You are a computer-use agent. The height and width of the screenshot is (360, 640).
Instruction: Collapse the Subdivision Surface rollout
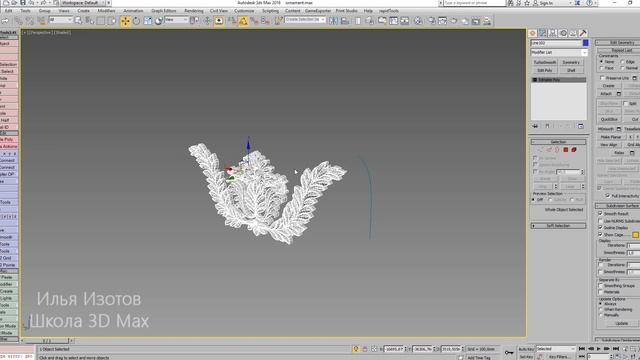(x=618, y=206)
